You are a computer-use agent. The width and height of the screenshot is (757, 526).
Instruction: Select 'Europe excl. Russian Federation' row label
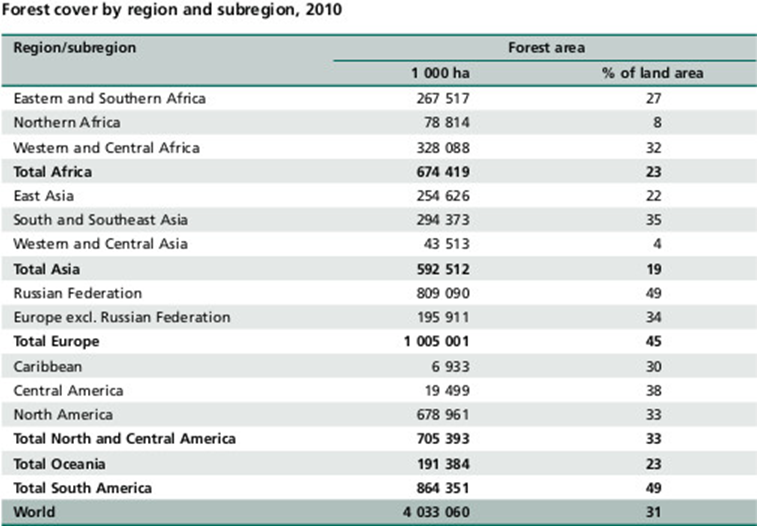click(x=122, y=318)
